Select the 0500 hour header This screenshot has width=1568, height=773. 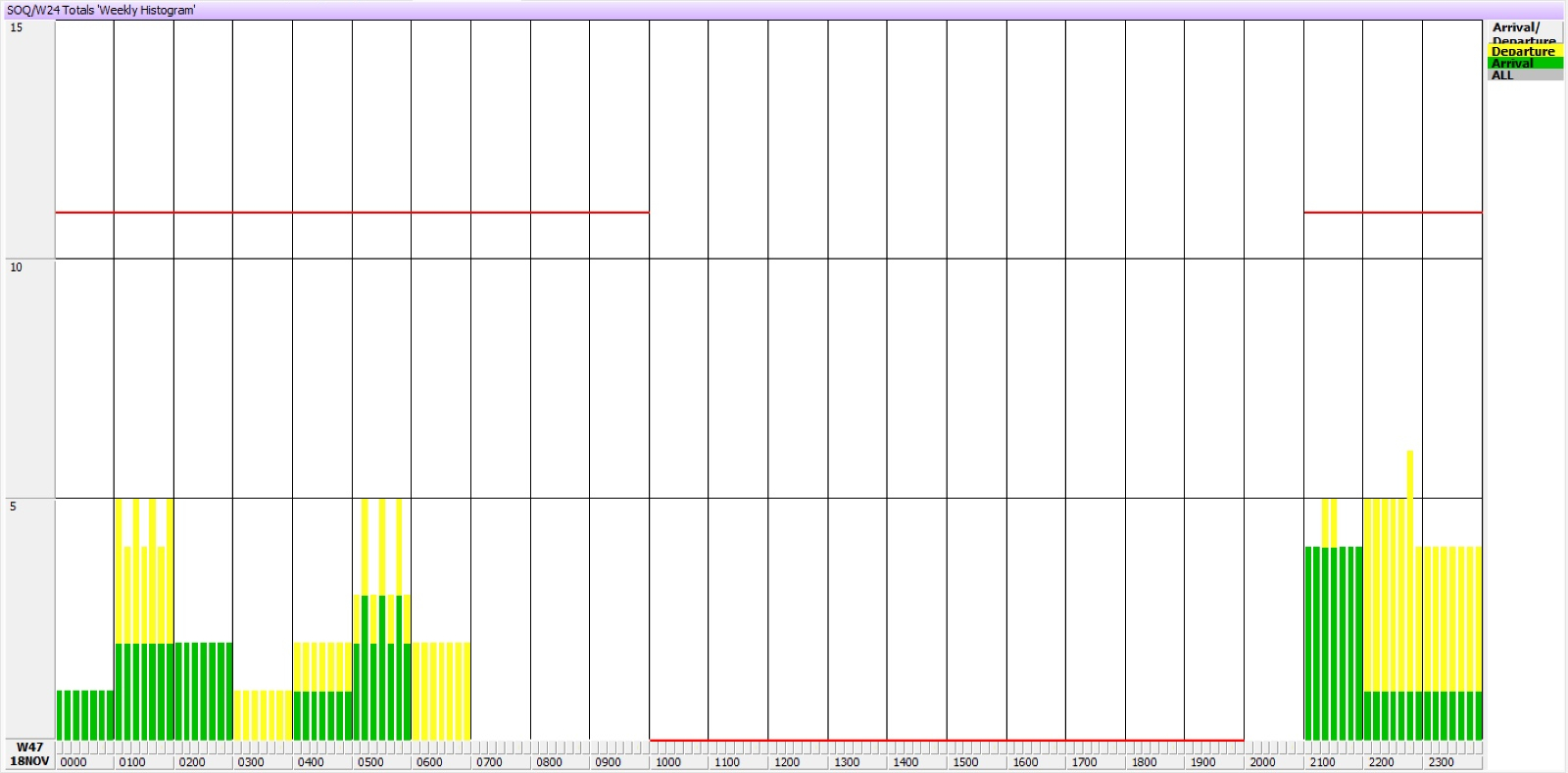370,762
